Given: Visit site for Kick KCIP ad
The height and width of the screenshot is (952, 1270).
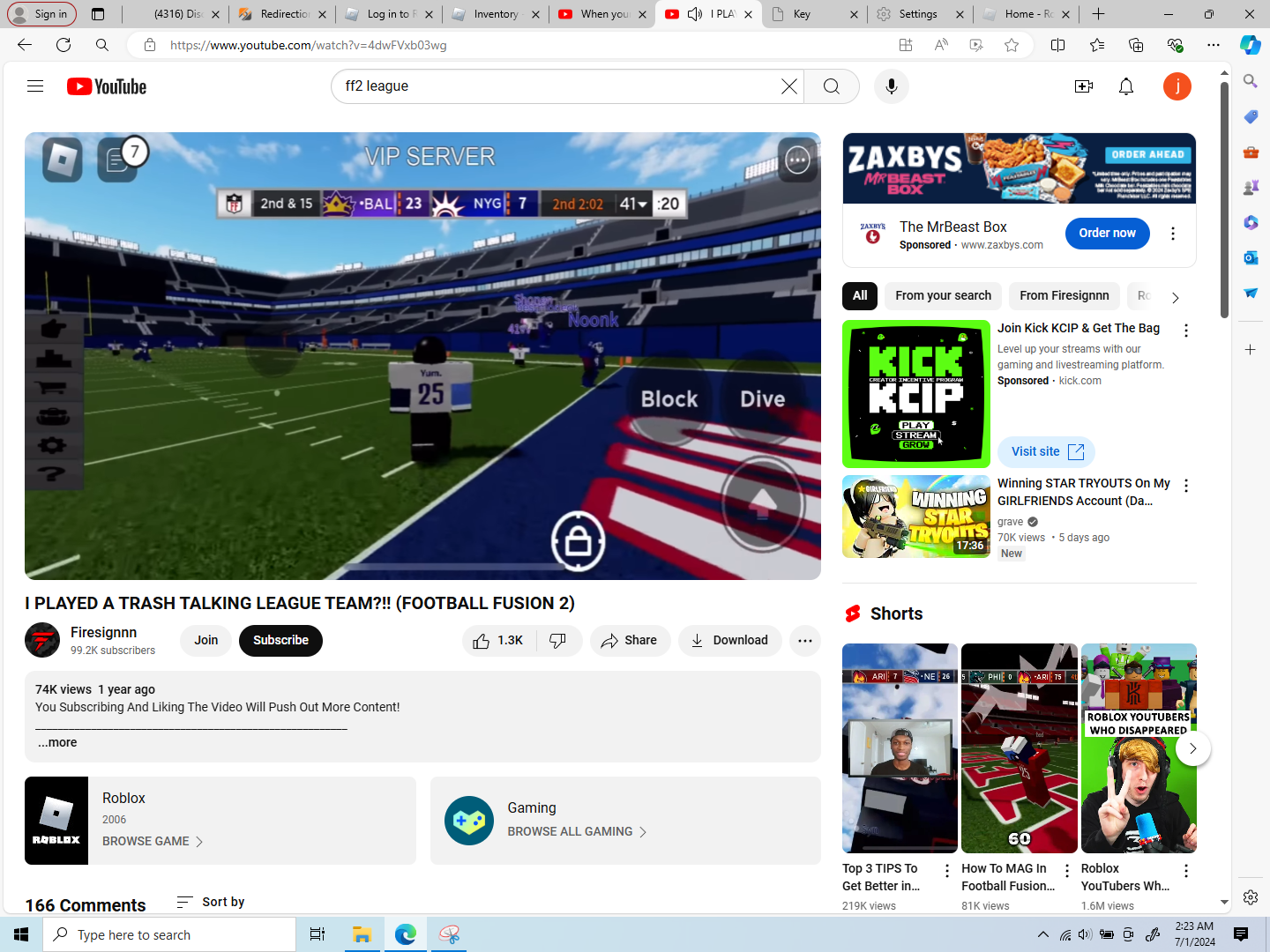Looking at the screenshot, I should click(1047, 452).
